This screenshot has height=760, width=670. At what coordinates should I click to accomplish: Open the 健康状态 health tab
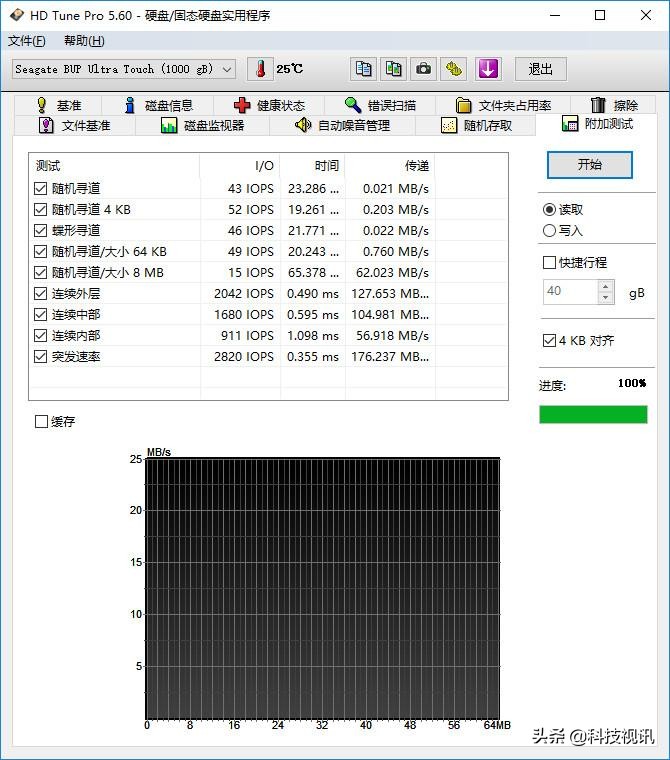[x=269, y=105]
